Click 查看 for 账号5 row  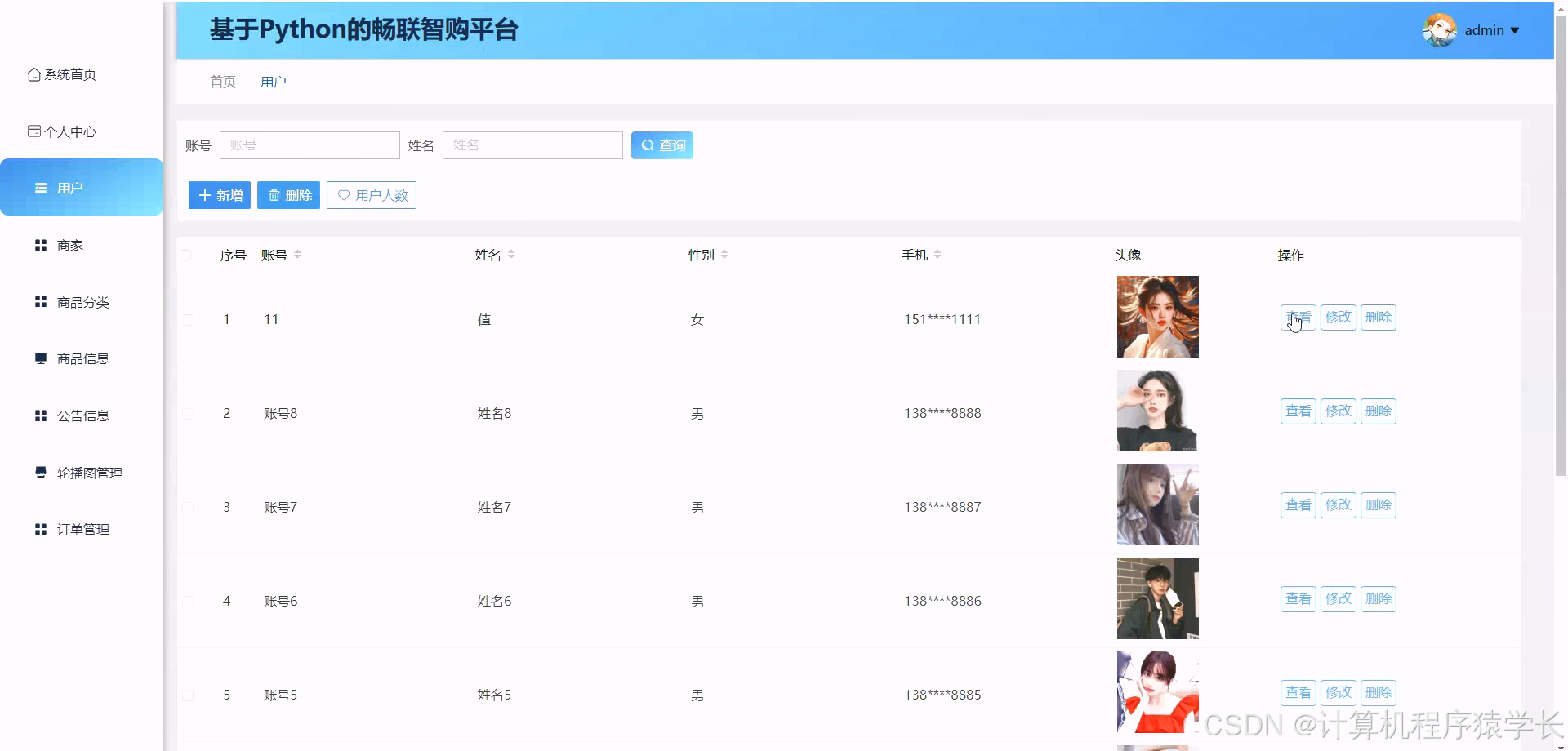tap(1298, 693)
